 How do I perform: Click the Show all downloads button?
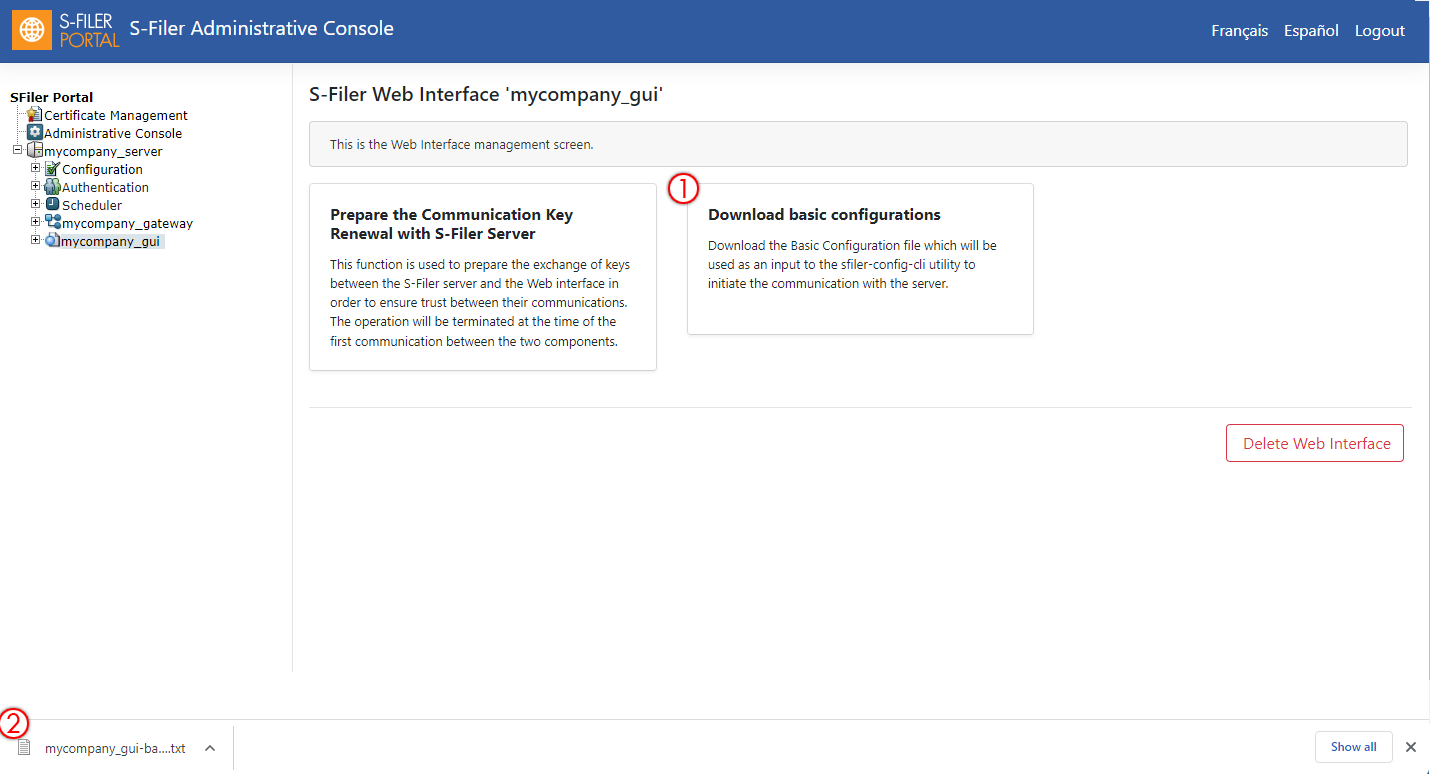(x=1353, y=747)
